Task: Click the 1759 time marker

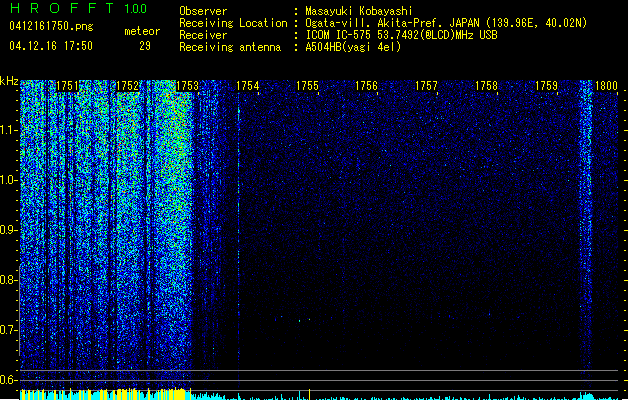Action: tap(546, 86)
